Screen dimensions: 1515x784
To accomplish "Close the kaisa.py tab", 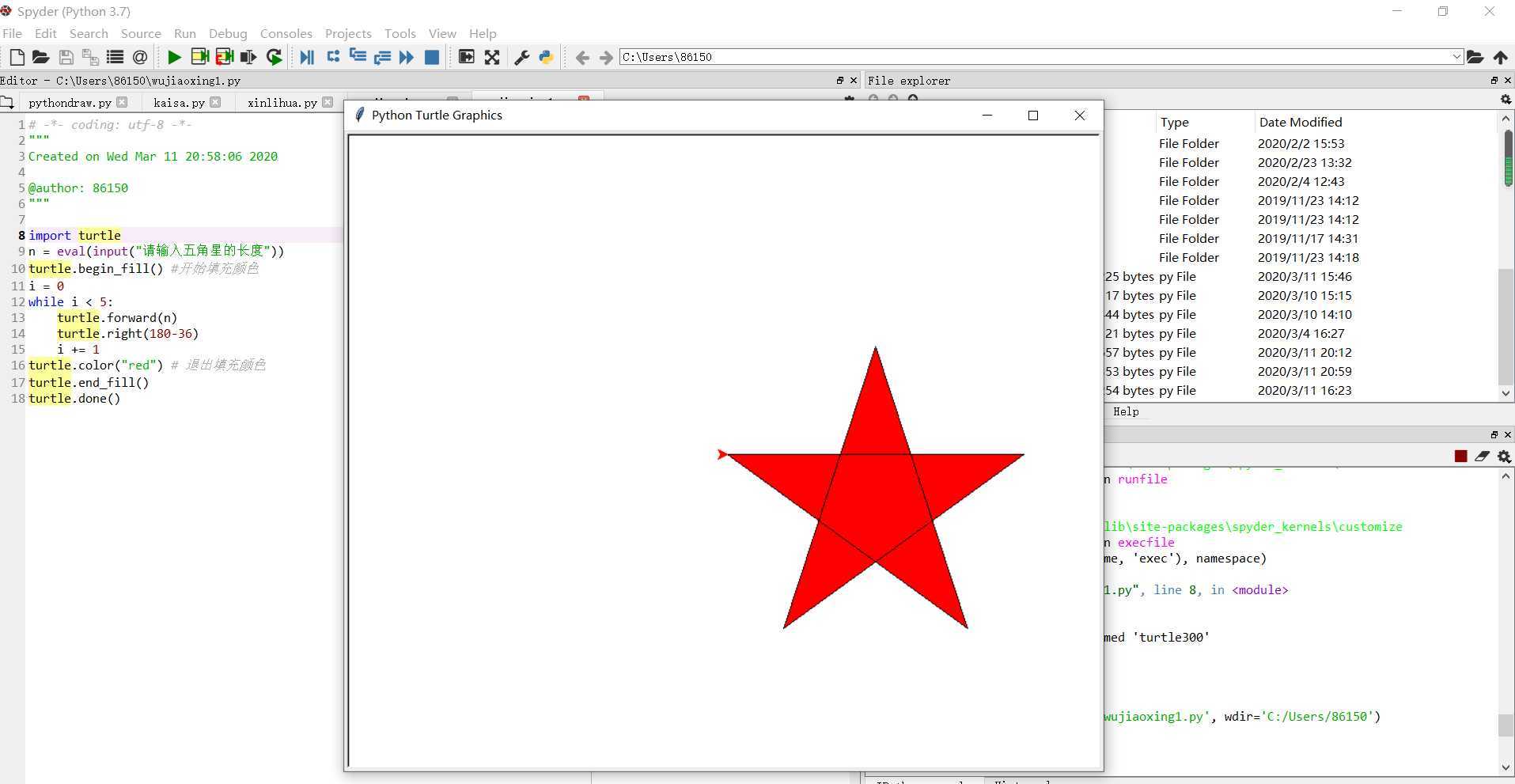I will coord(215,102).
